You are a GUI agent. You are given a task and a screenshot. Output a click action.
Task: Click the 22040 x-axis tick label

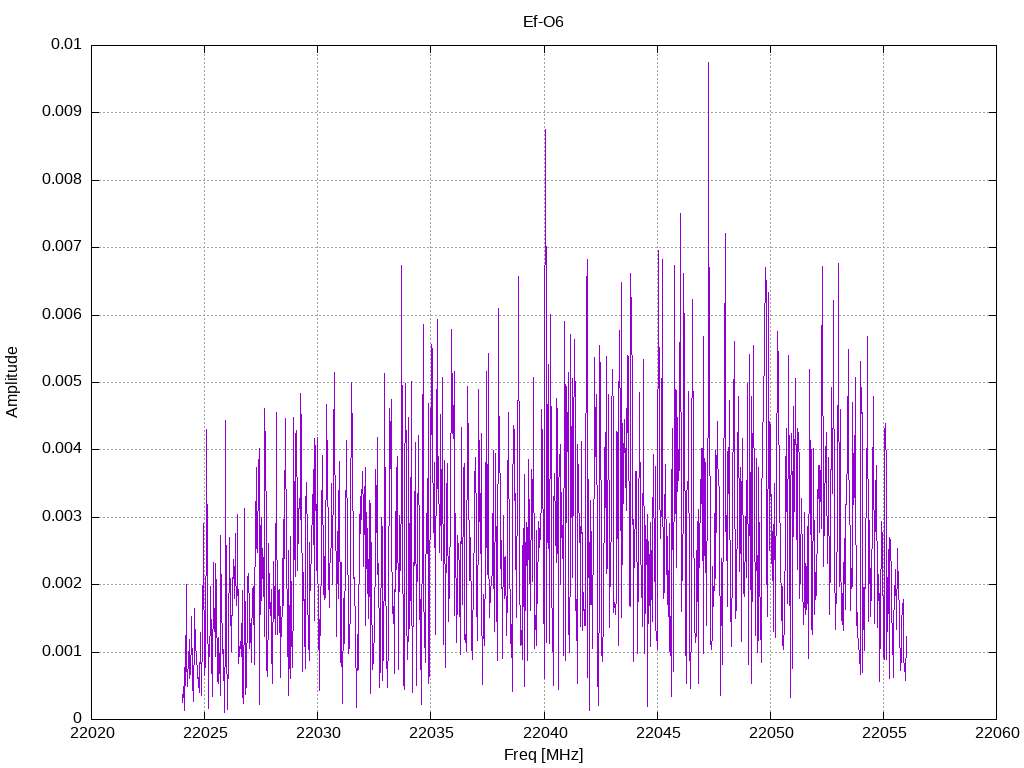coord(545,733)
